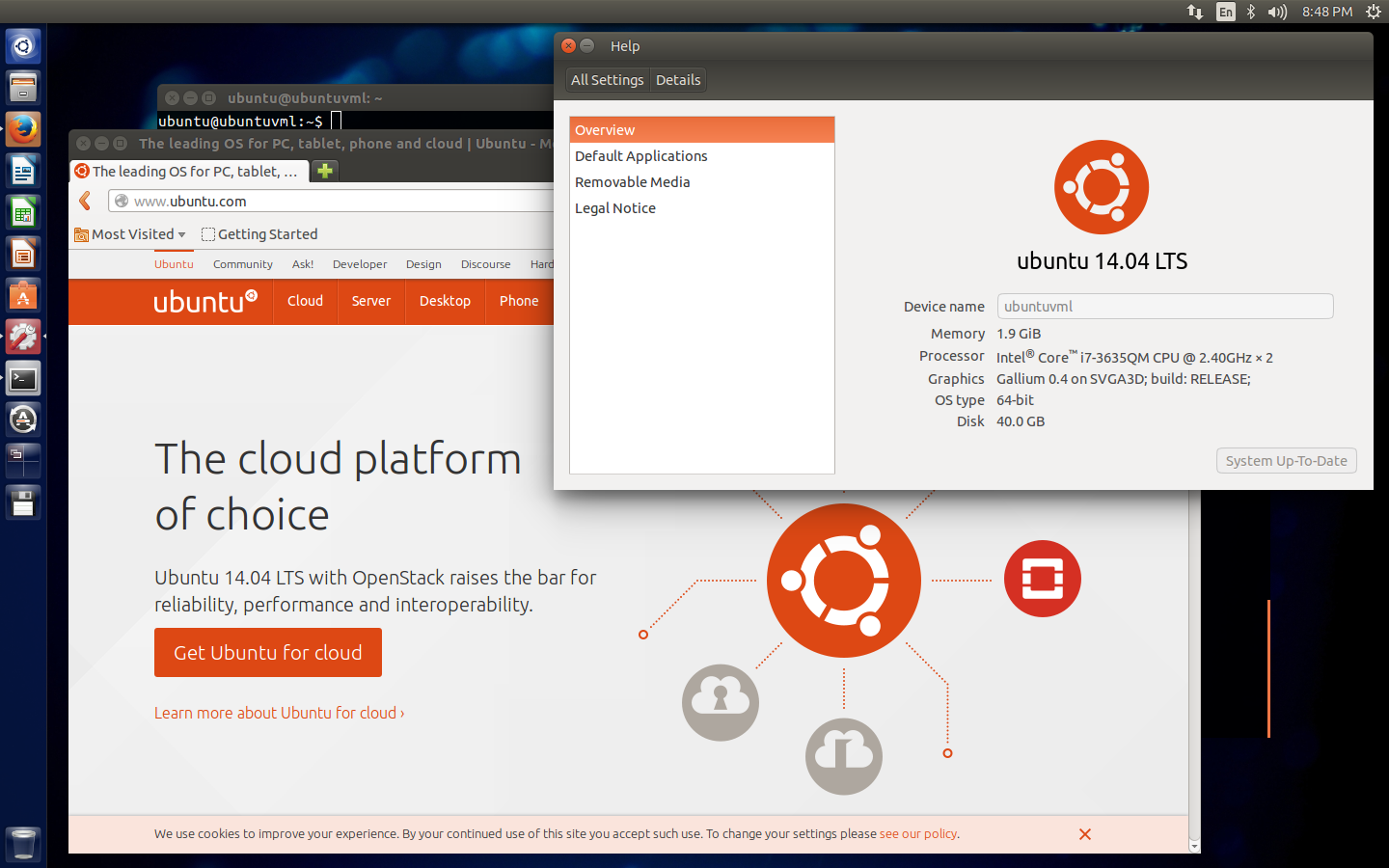Open the Phone section on ubuntu.com
Screen dimensions: 1389x868
click(519, 301)
